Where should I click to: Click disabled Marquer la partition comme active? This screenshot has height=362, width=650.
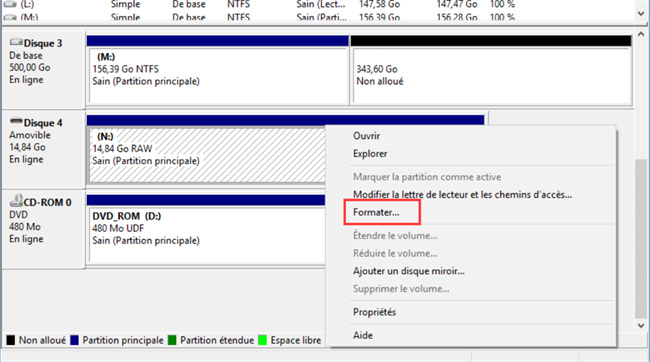click(x=427, y=177)
